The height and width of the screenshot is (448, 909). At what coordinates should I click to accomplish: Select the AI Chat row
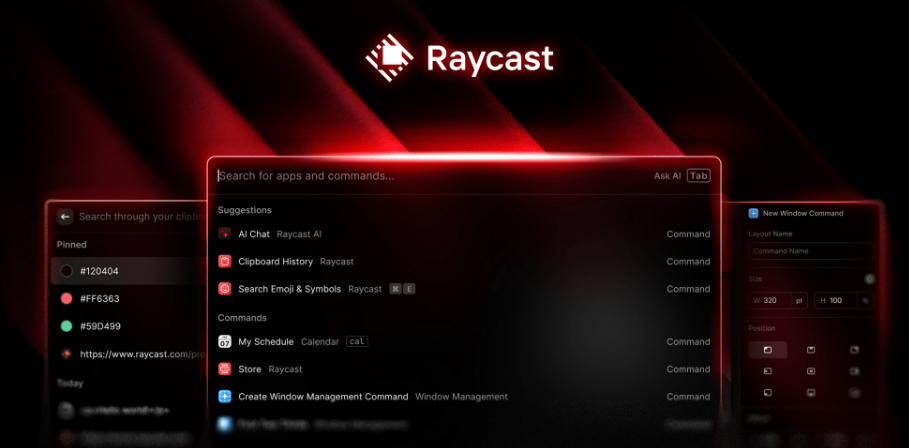[x=464, y=234]
